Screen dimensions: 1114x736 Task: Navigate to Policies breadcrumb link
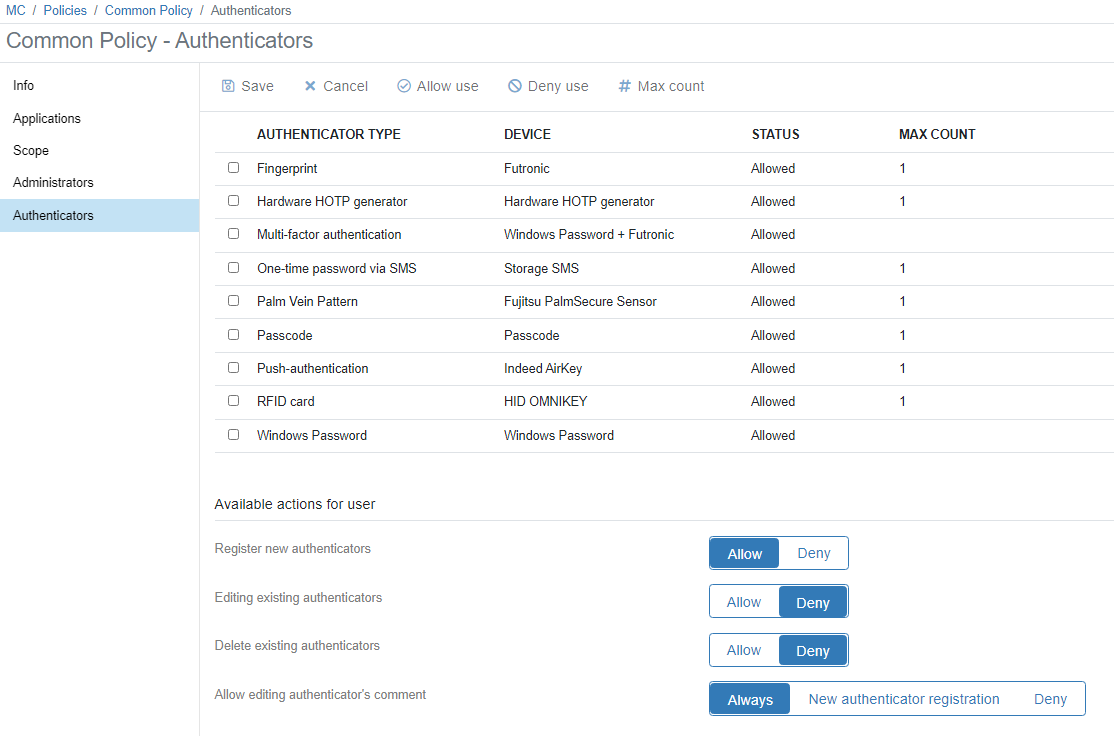65,10
